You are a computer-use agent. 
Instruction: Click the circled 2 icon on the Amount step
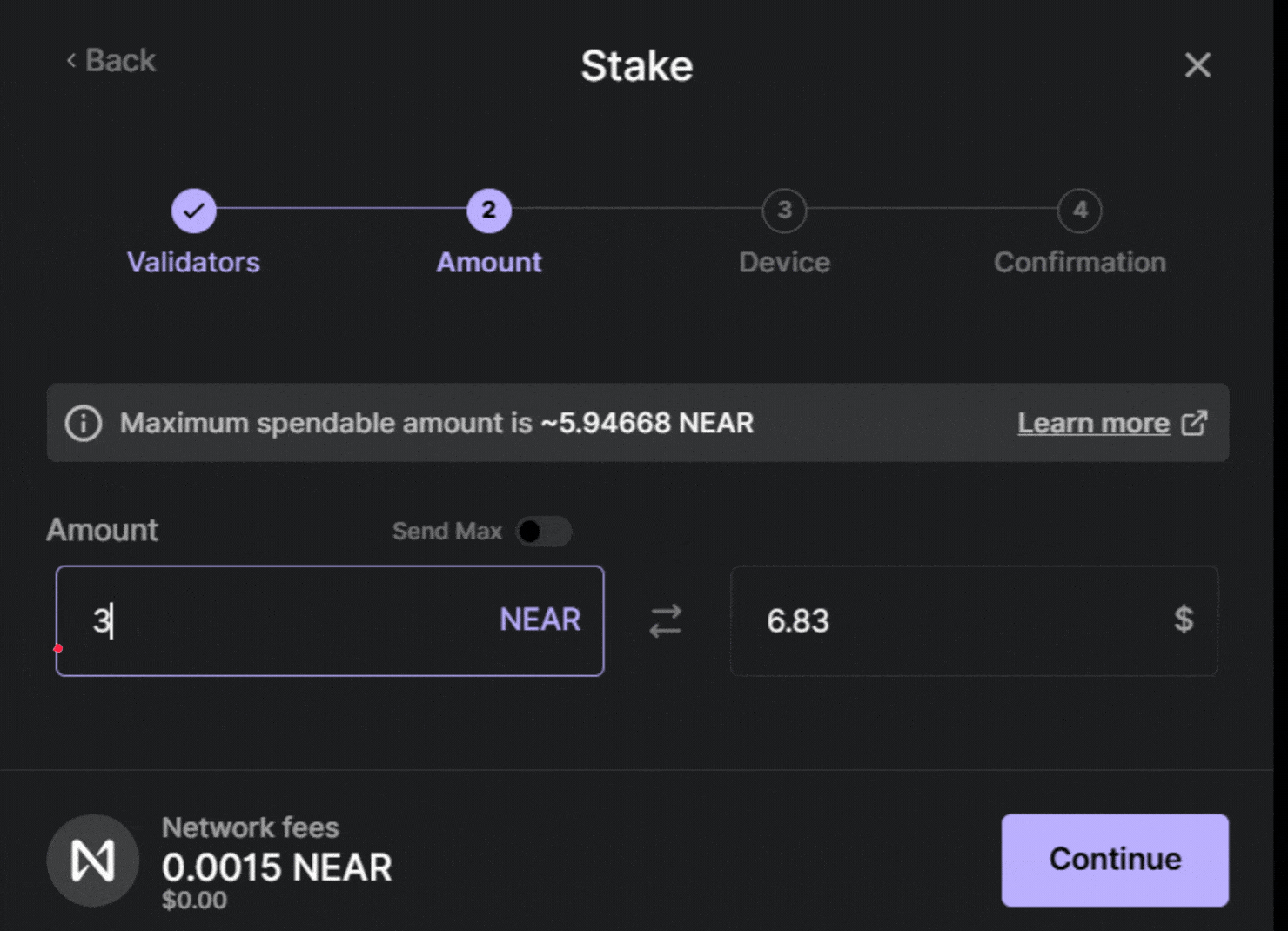(x=488, y=210)
